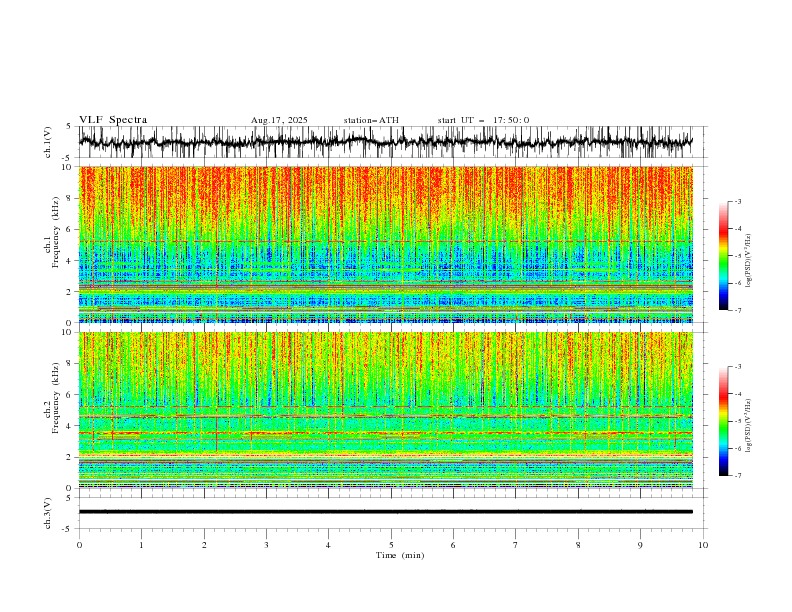Click the '-3' label on upper colorbar

point(737,201)
